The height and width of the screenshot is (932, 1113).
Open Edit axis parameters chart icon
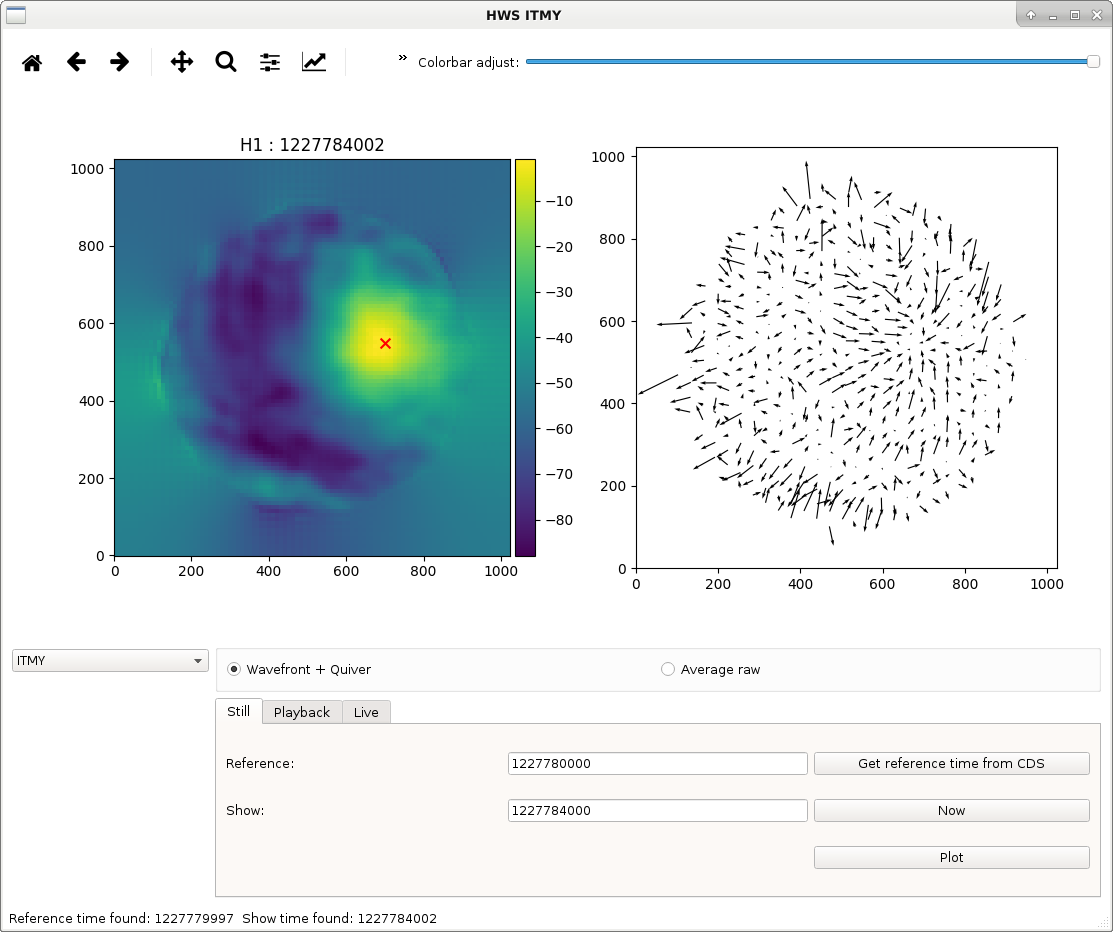coord(314,62)
